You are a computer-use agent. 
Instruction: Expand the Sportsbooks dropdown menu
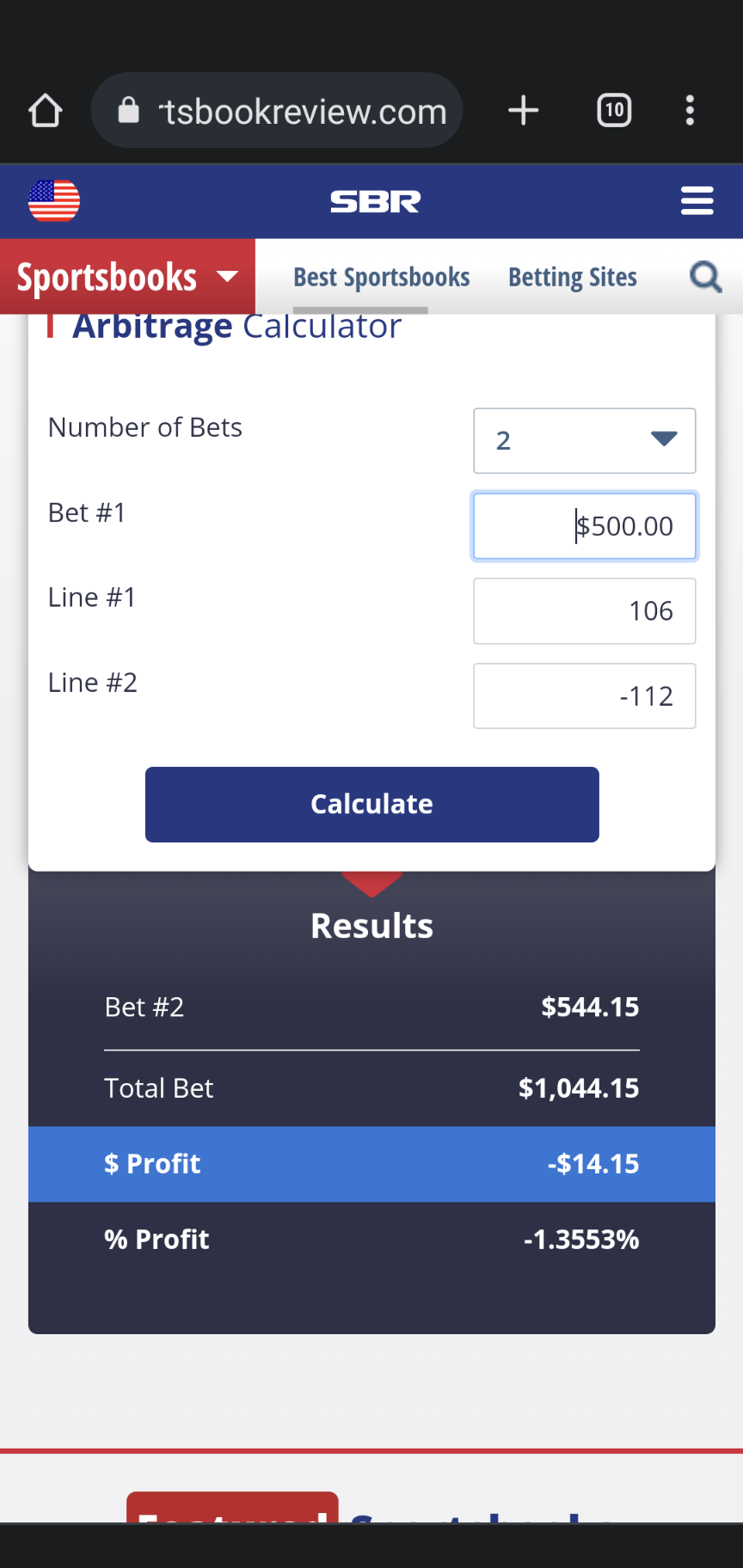127,277
